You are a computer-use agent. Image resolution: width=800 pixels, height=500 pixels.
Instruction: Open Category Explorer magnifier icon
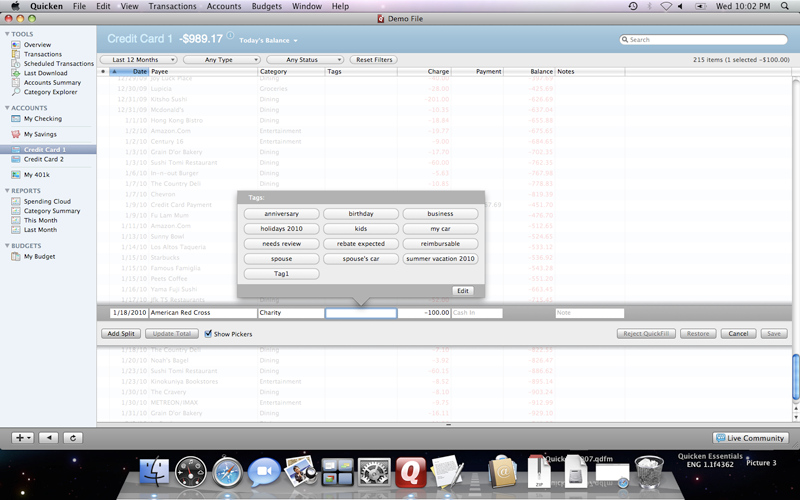pos(16,92)
